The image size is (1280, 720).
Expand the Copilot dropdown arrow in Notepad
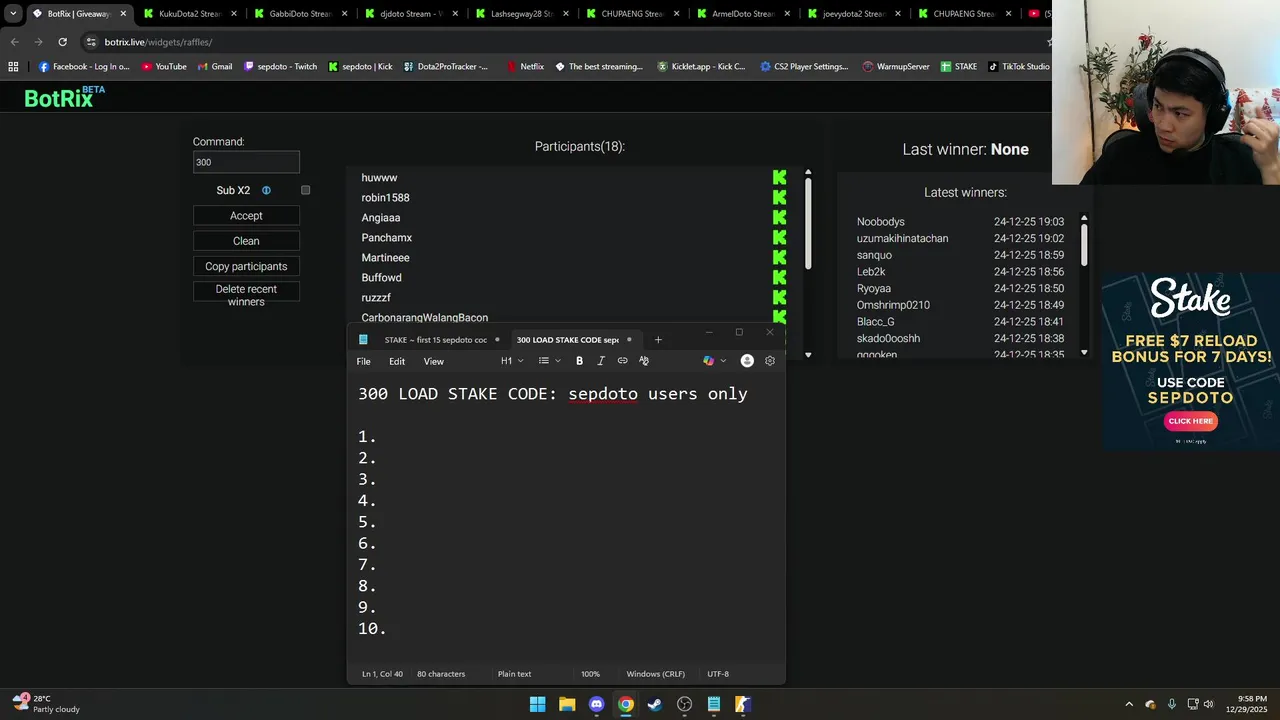pyautogui.click(x=723, y=361)
